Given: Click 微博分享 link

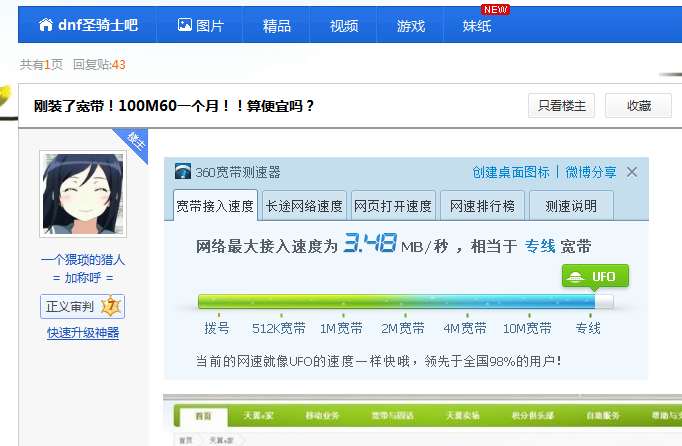Looking at the screenshot, I should [591, 172].
